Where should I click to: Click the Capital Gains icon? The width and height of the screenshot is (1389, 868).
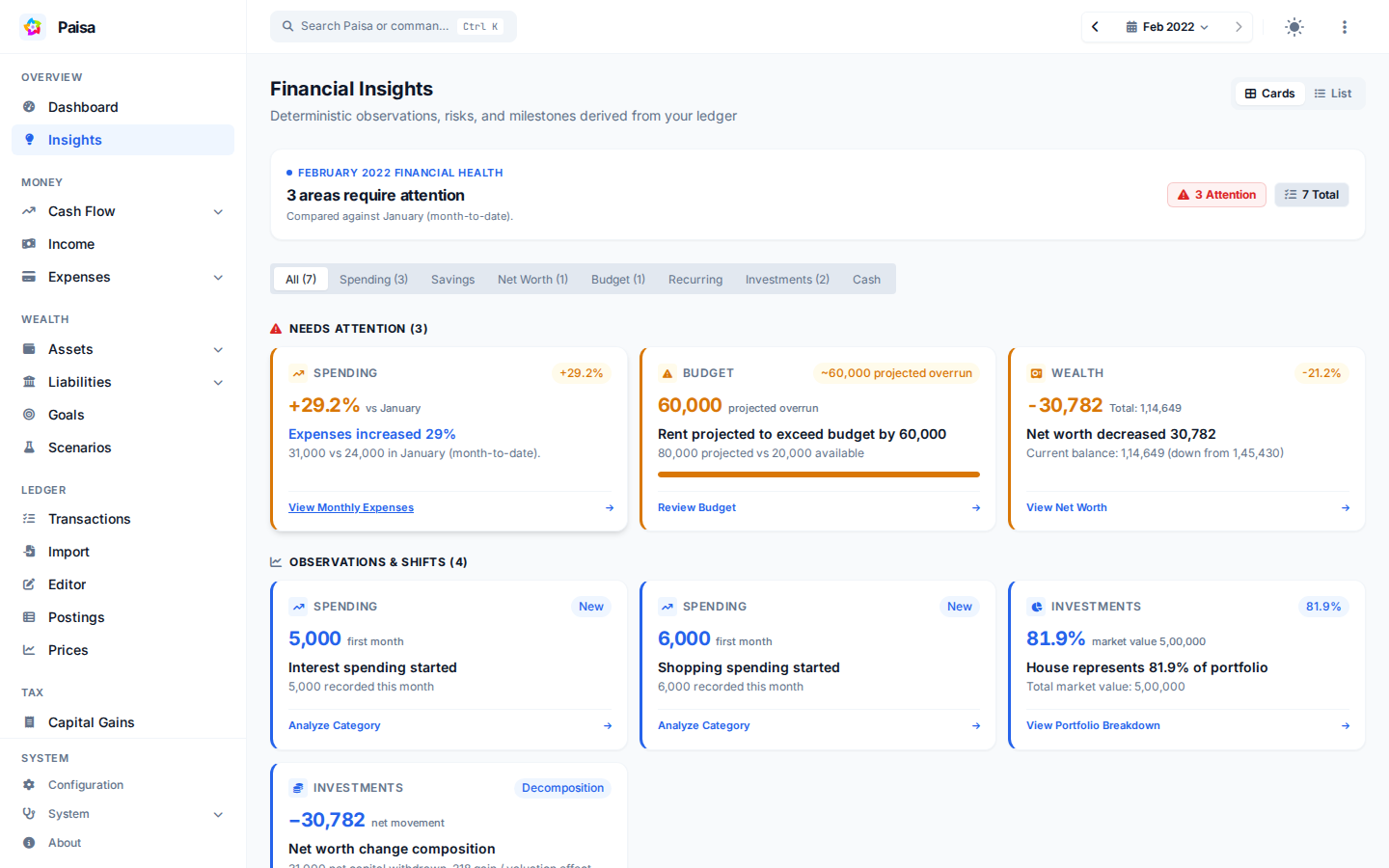tap(29, 722)
